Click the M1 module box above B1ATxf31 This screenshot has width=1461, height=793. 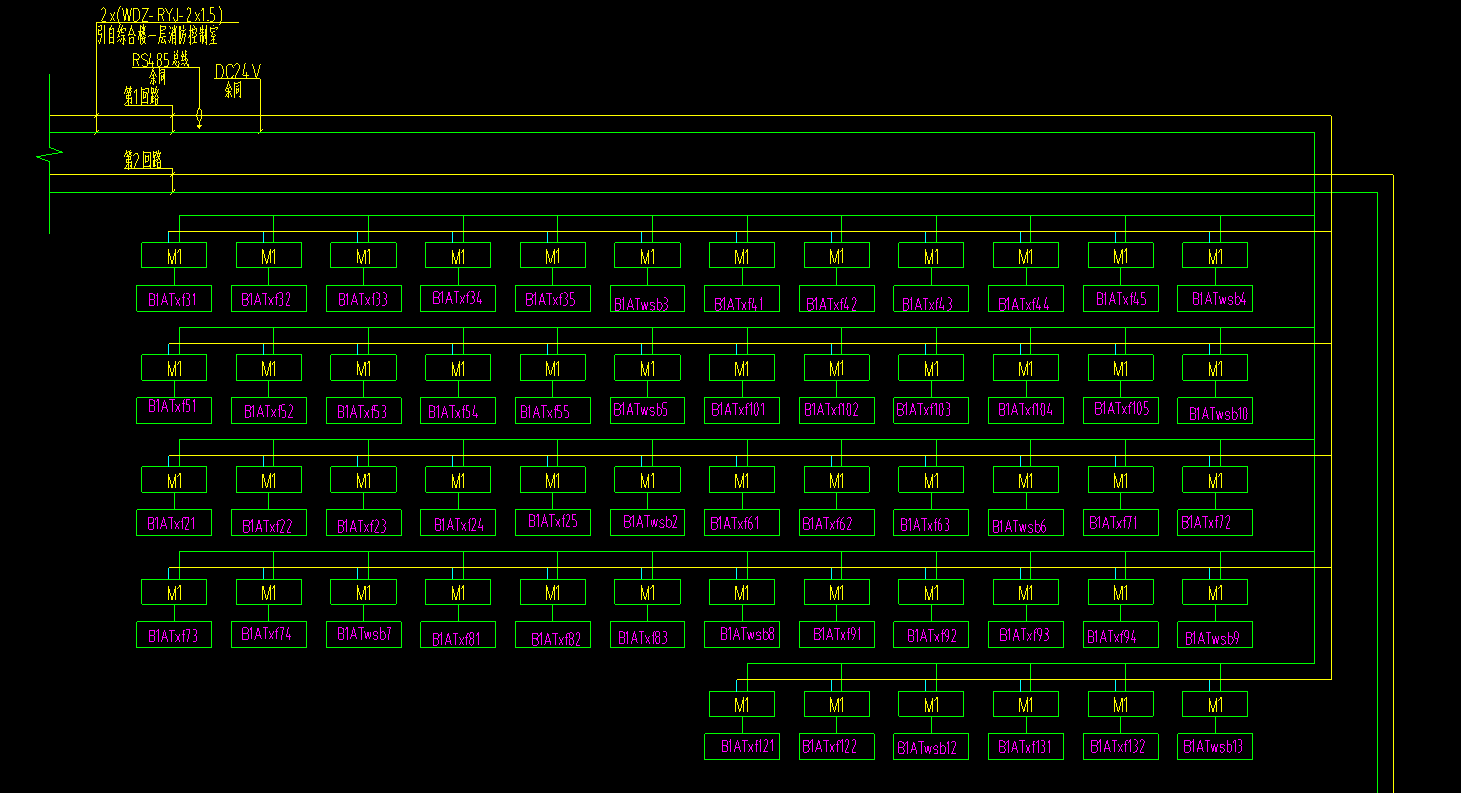[174, 255]
